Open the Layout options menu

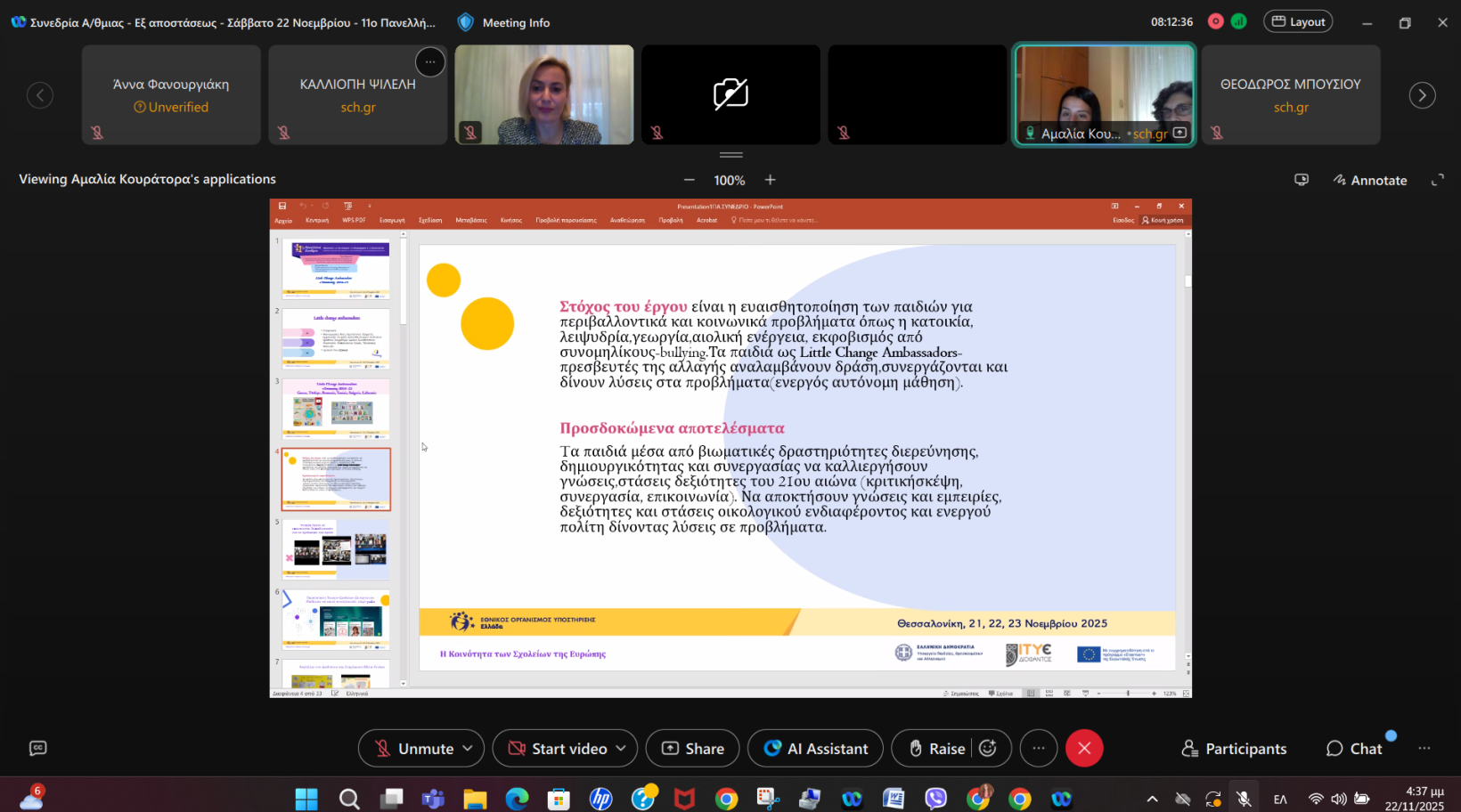point(1297,21)
